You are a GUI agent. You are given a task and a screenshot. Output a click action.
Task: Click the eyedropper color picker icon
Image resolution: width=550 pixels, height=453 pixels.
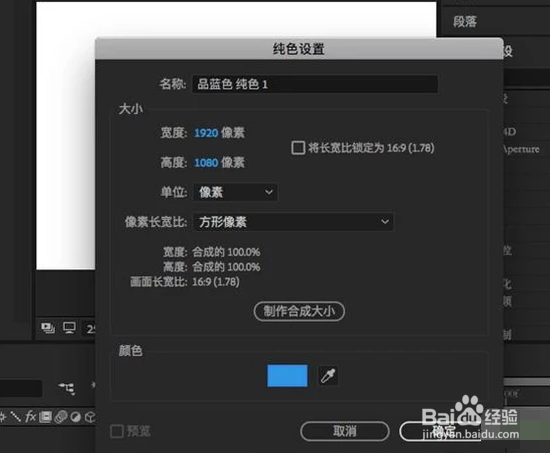328,376
